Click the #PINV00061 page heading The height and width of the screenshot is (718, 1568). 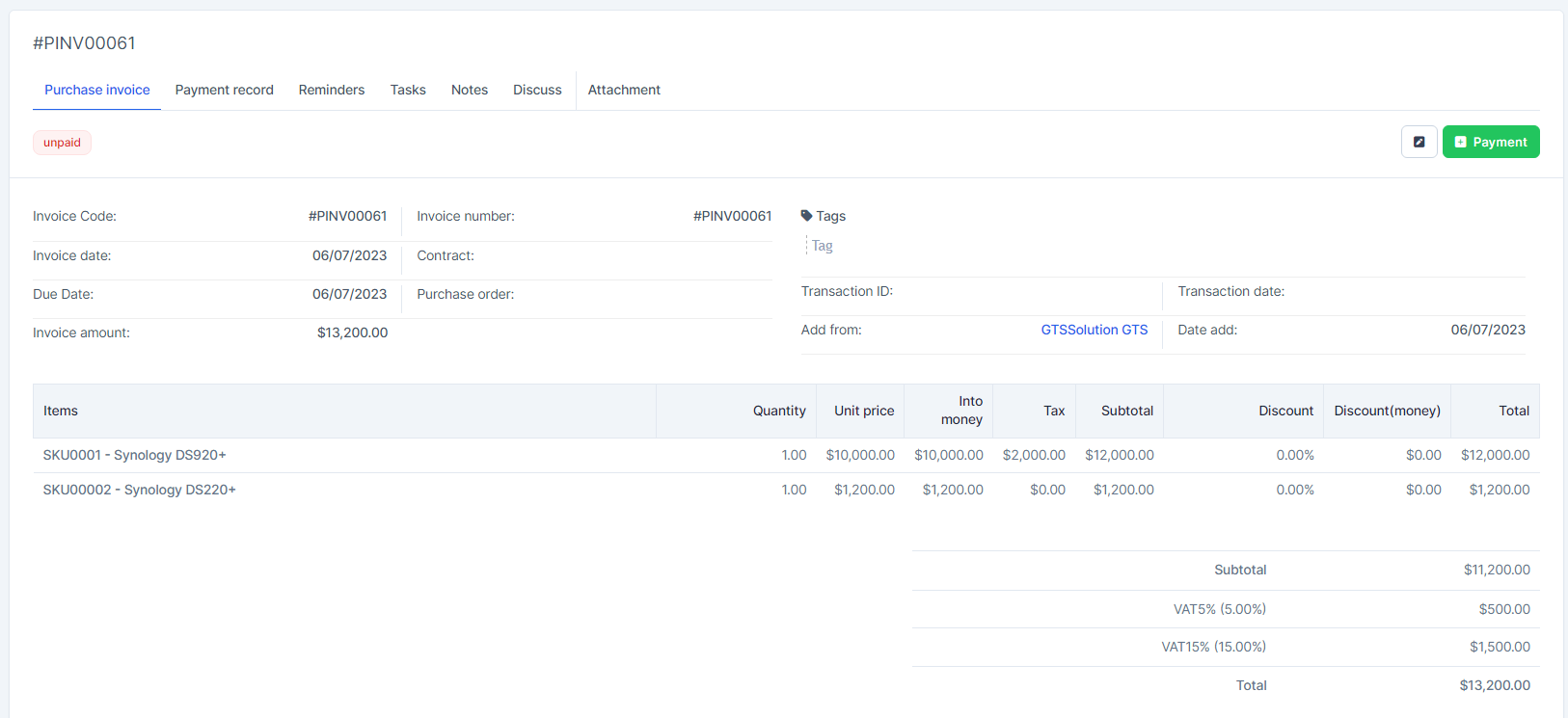click(x=84, y=43)
